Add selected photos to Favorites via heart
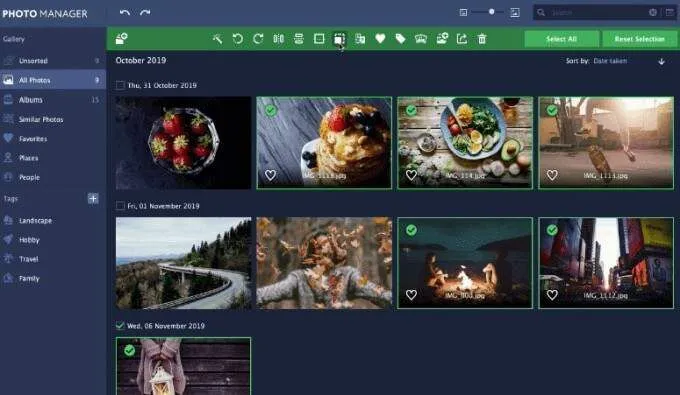The image size is (680, 395). pyautogui.click(x=380, y=39)
